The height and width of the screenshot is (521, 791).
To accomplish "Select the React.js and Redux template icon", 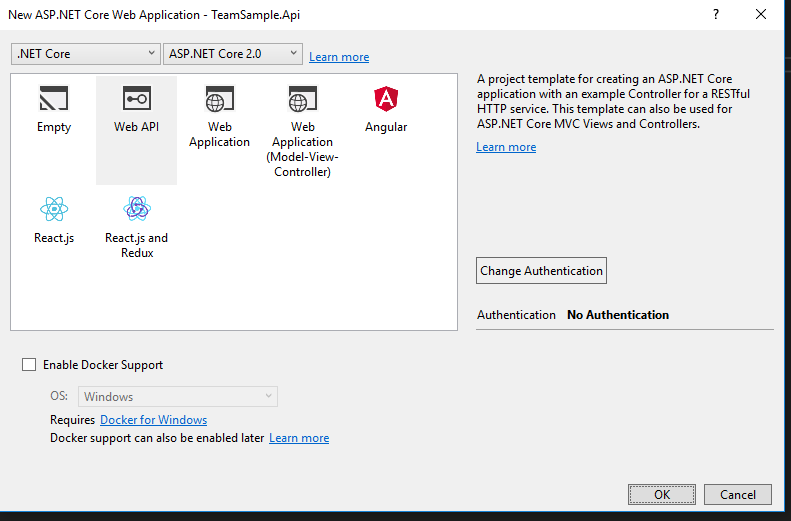I will coord(136,209).
